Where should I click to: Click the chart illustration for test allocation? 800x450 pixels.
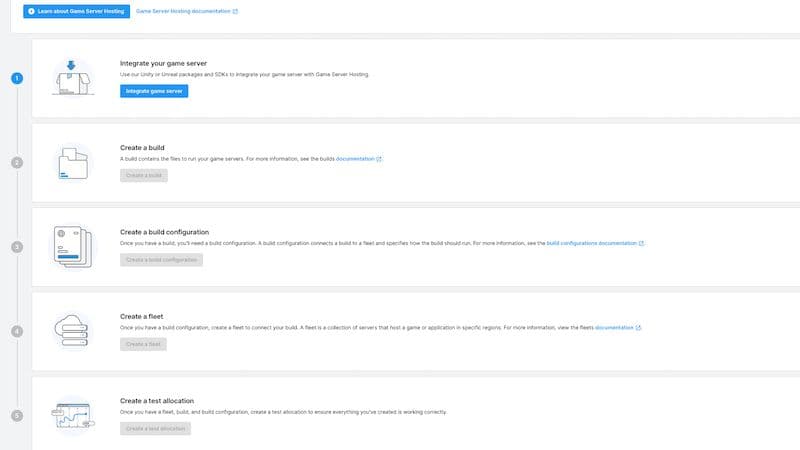[x=73, y=416]
